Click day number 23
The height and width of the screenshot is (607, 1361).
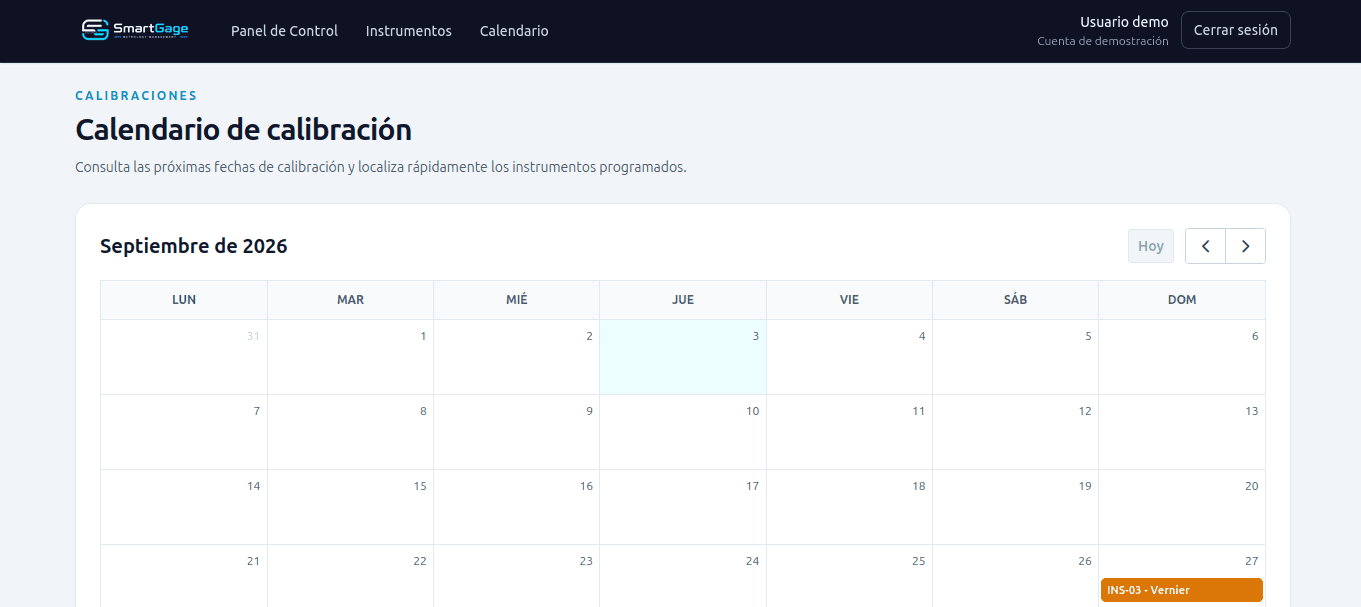586,561
